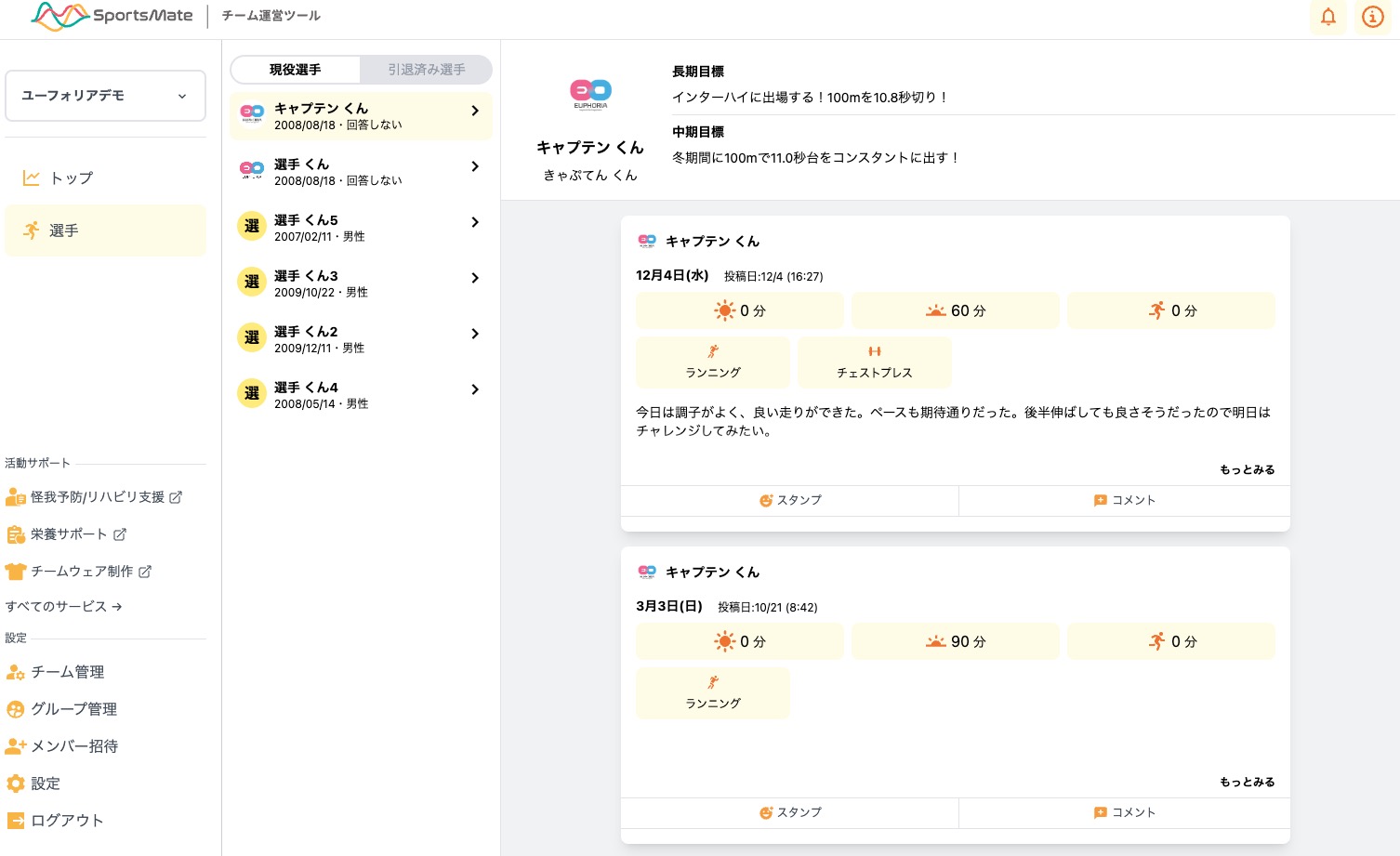Open チーム管理 settings

click(56, 672)
